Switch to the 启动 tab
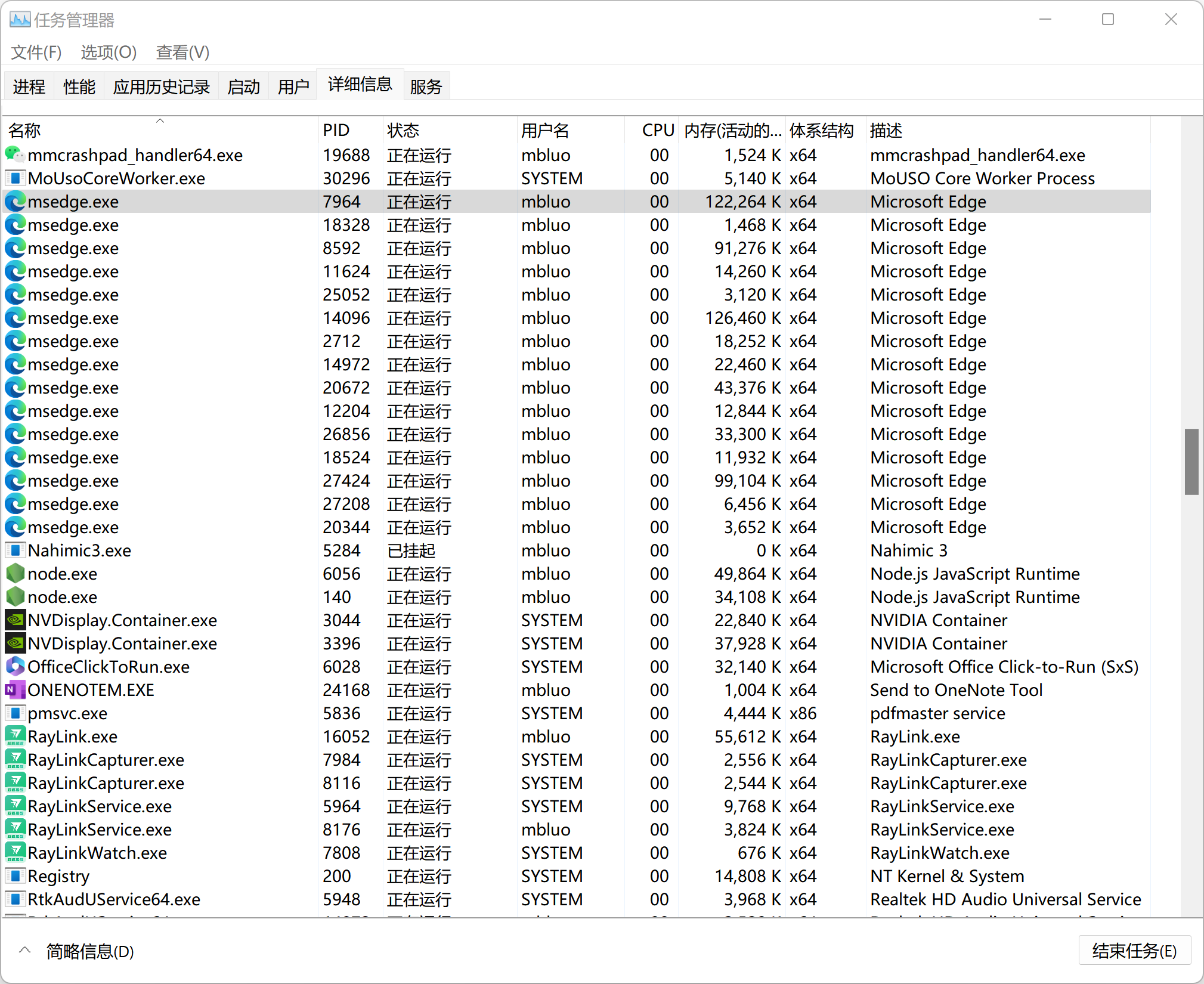The image size is (1204, 984). [244, 87]
